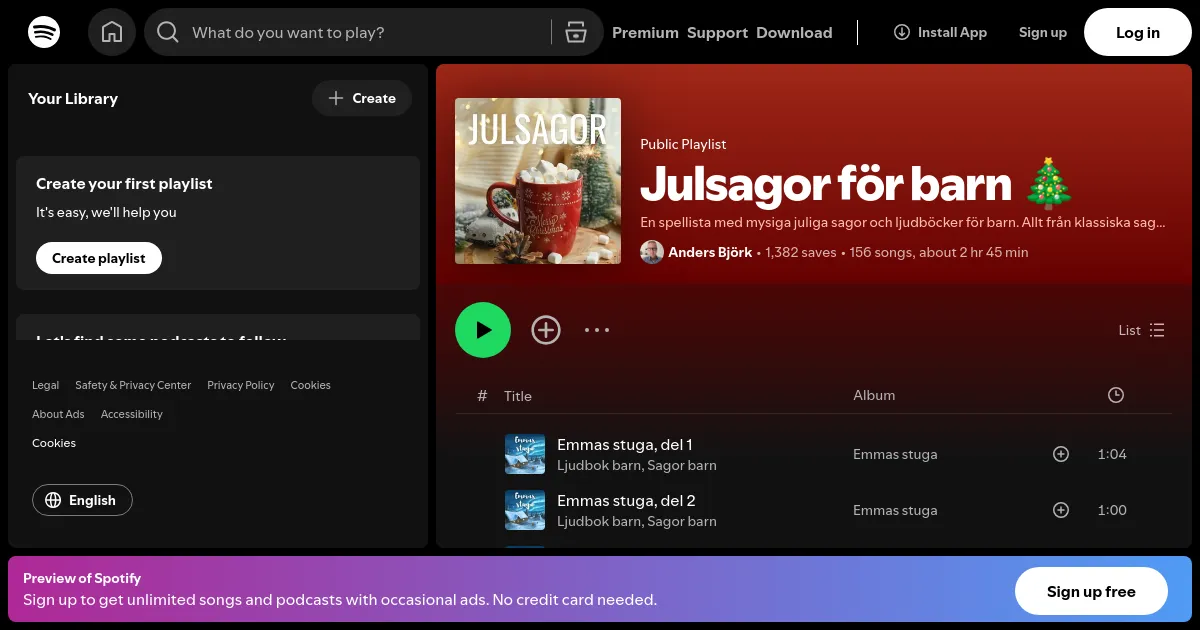Open the Browse icon in search bar
Image resolution: width=1200 pixels, height=630 pixels.
(x=575, y=32)
